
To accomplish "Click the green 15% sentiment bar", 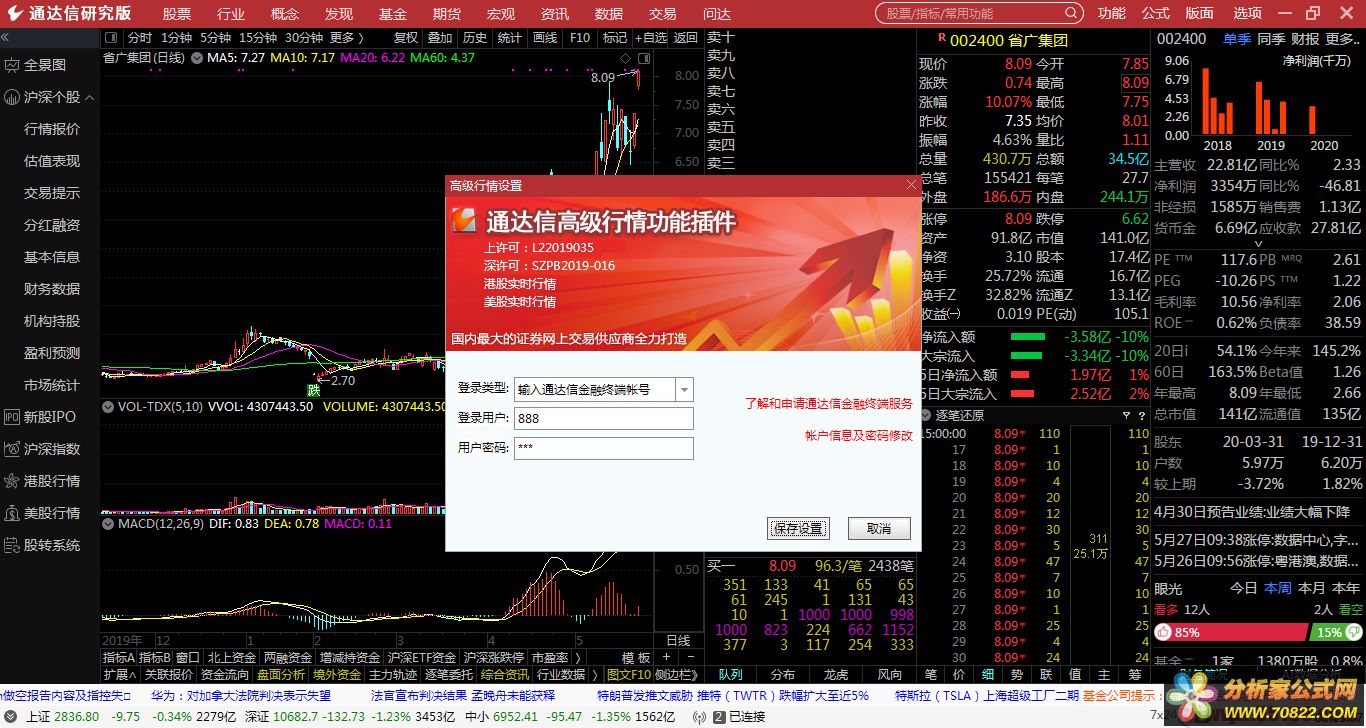I will [x=1335, y=632].
